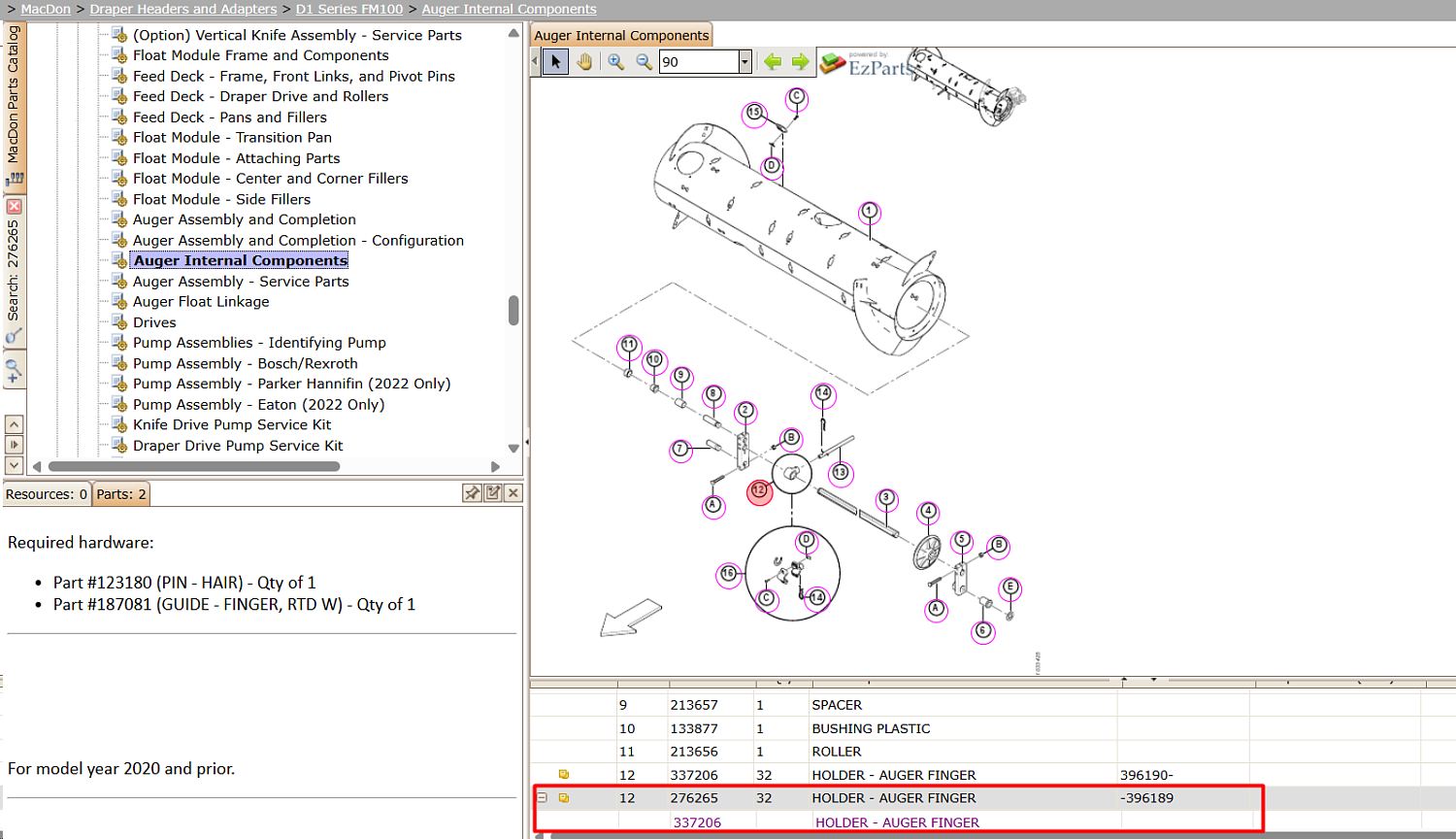
Task: Pin the notes panel
Action: click(472, 493)
